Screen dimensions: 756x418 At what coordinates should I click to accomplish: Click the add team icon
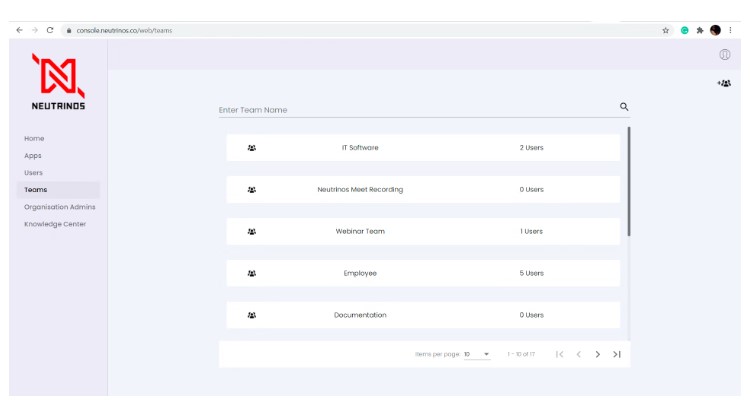click(724, 83)
